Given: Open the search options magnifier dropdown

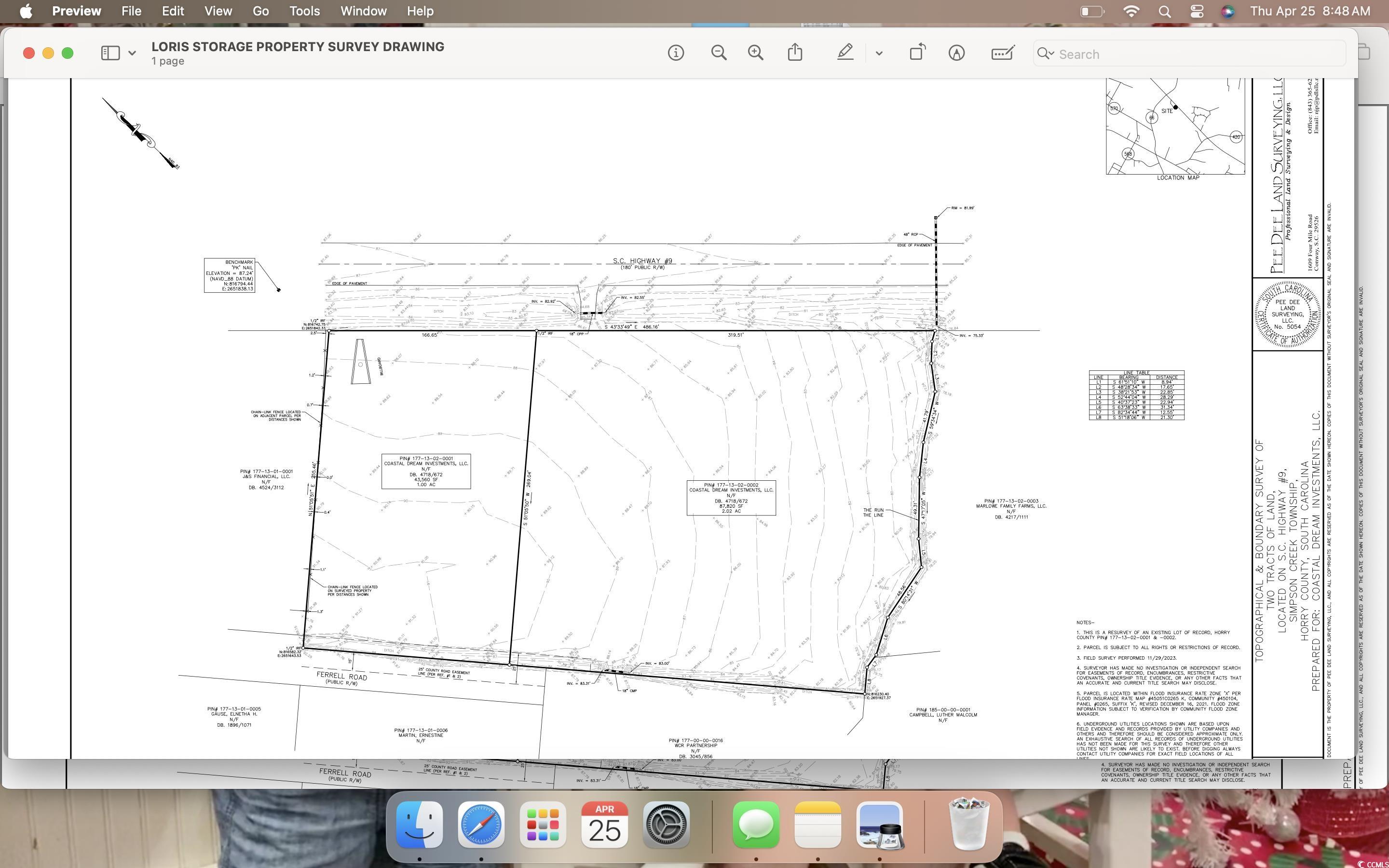Looking at the screenshot, I should click(1045, 54).
